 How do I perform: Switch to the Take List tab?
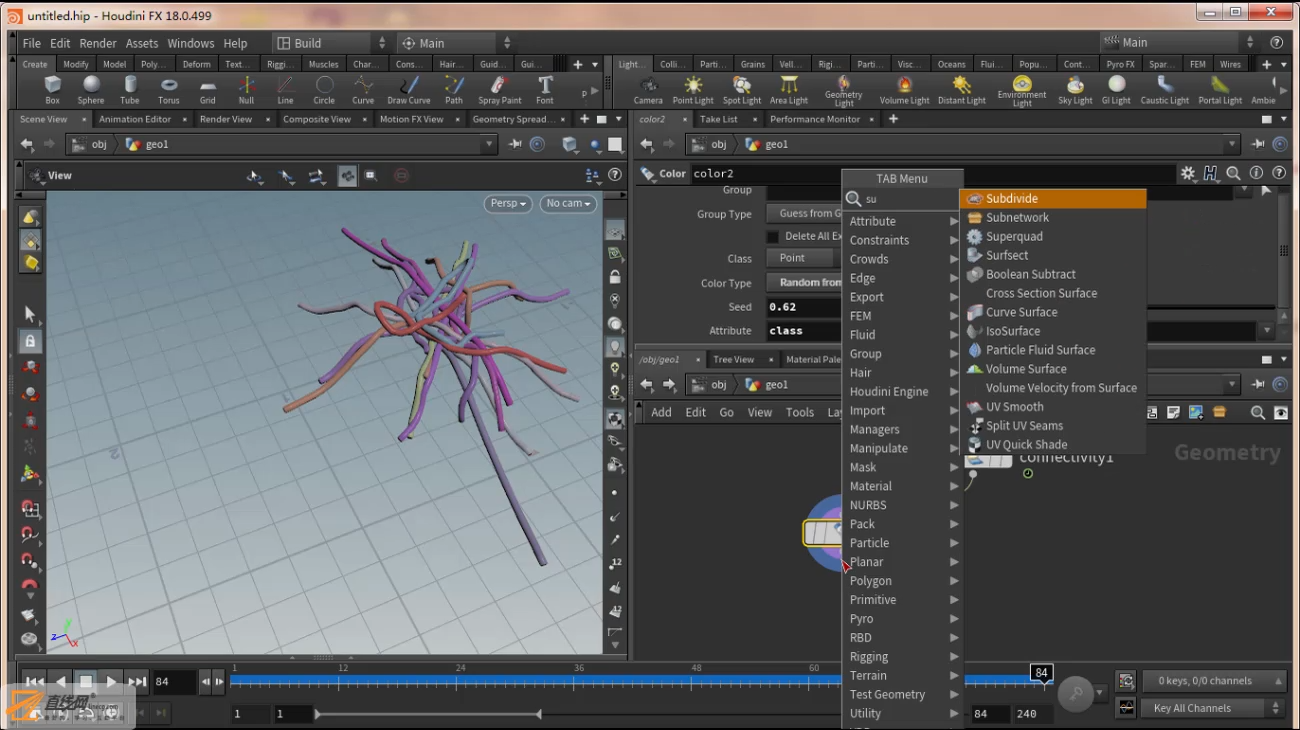click(x=718, y=119)
